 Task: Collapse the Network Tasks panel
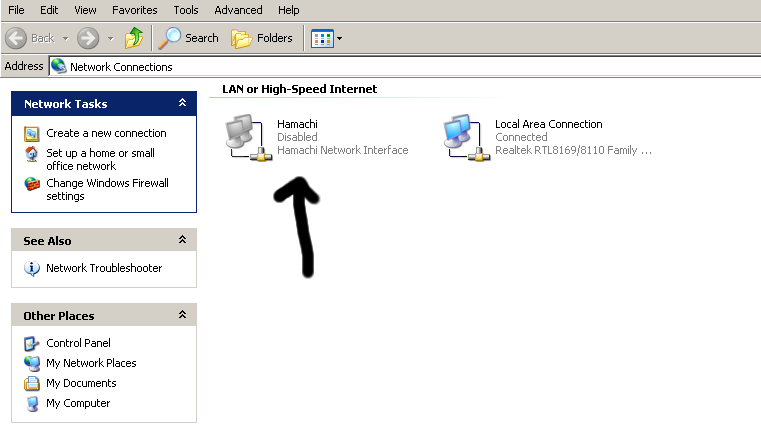182,103
